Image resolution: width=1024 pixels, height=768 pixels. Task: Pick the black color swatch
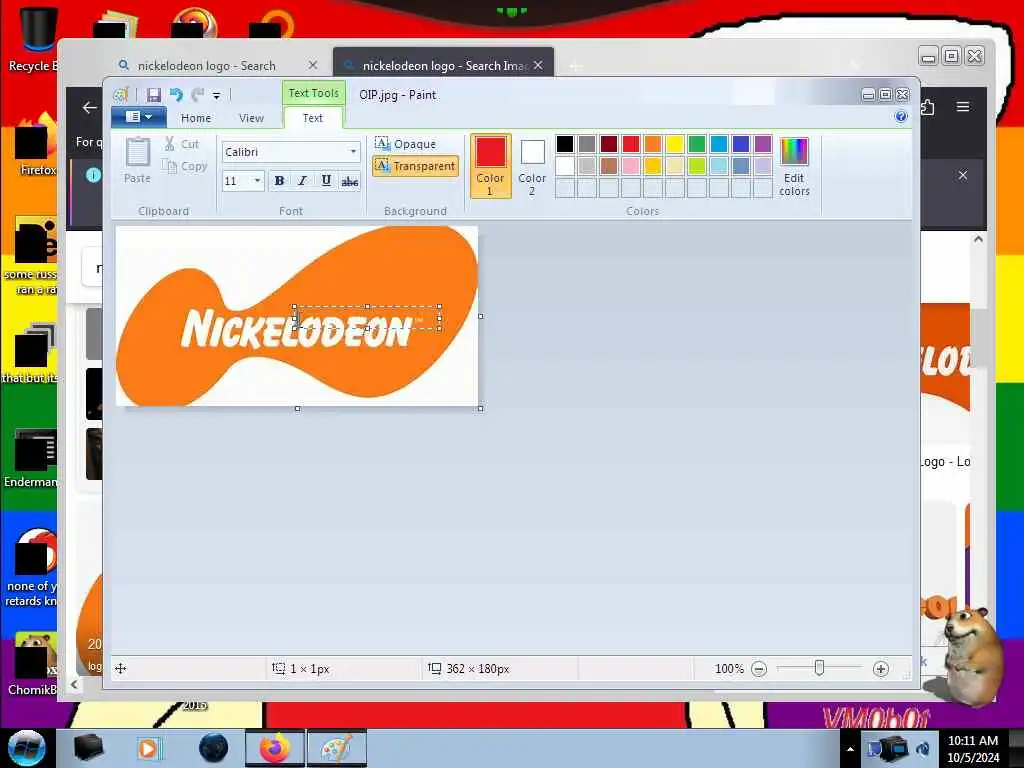(565, 144)
